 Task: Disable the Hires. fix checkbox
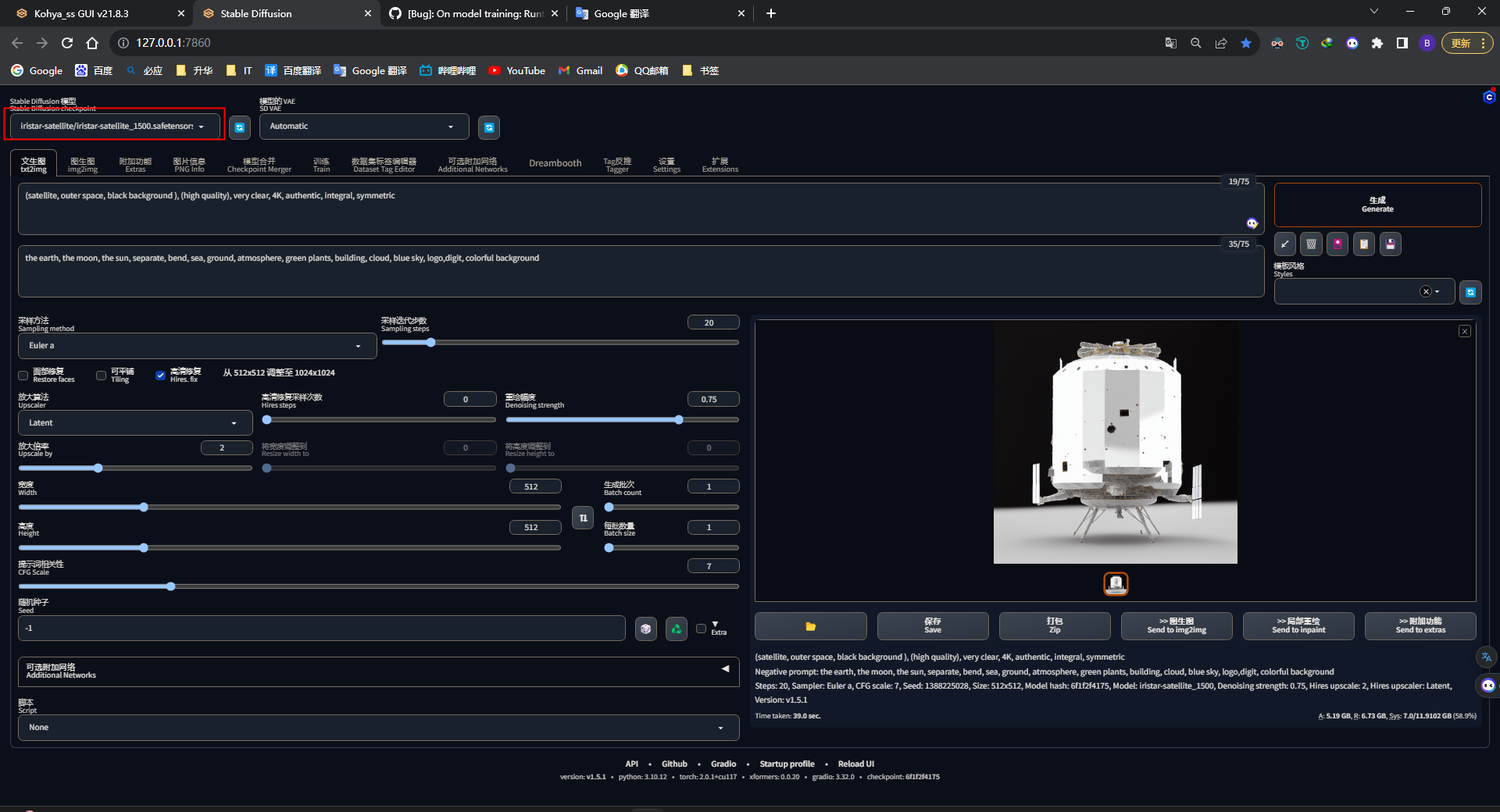tap(161, 376)
